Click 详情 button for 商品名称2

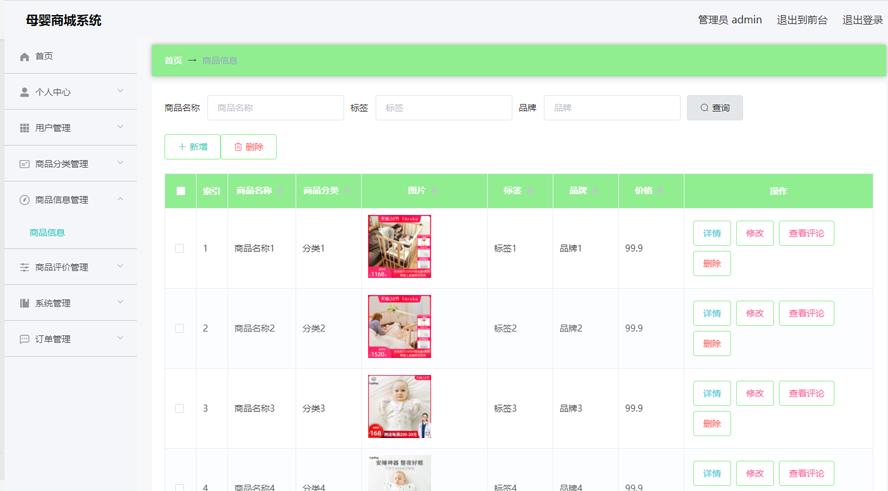click(712, 313)
